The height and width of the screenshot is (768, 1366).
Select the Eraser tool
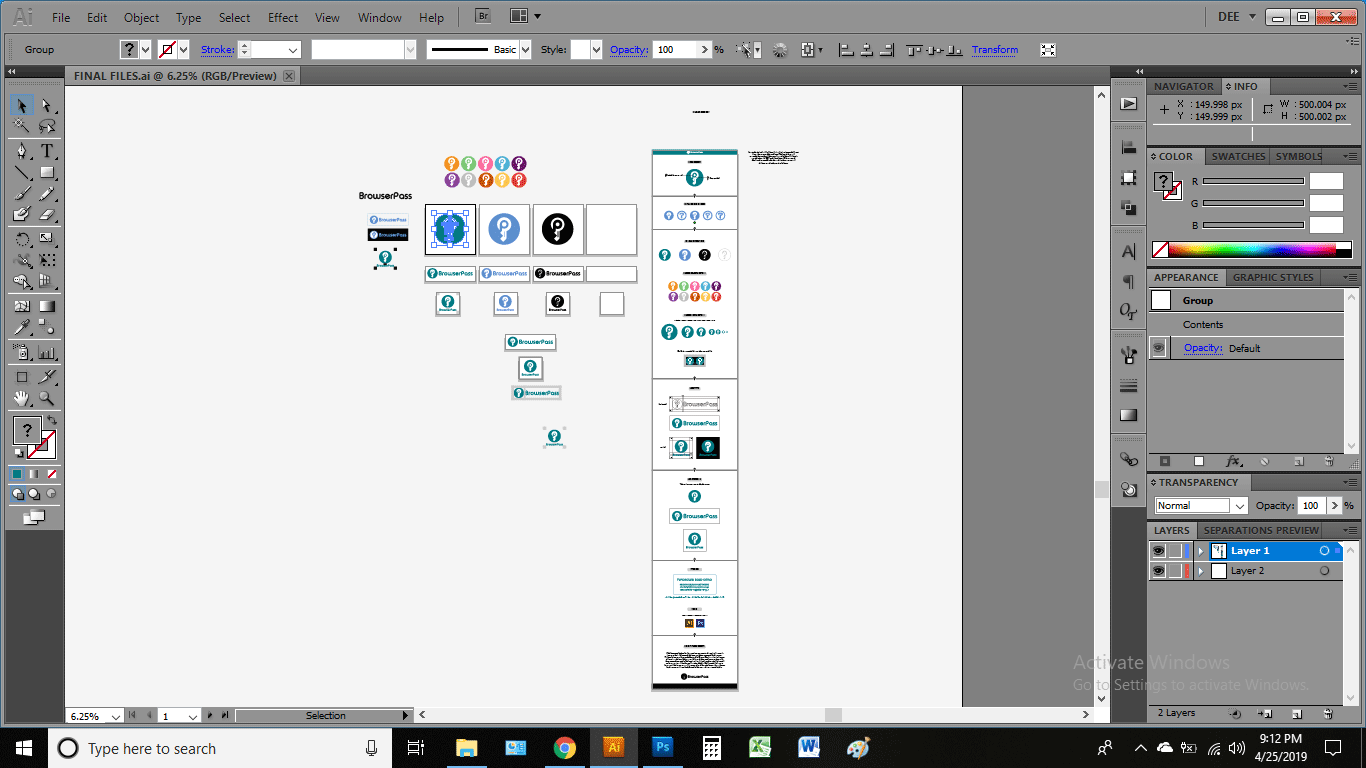click(x=46, y=214)
